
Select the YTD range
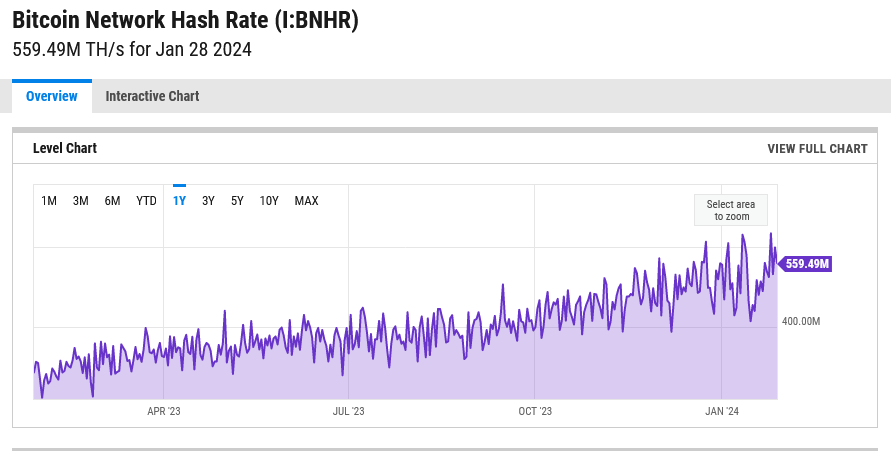point(147,201)
